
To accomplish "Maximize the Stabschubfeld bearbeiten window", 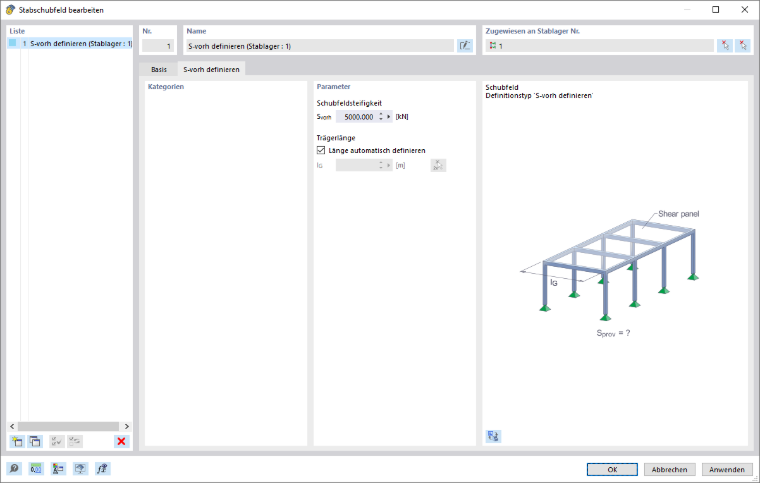I will (715, 10).
